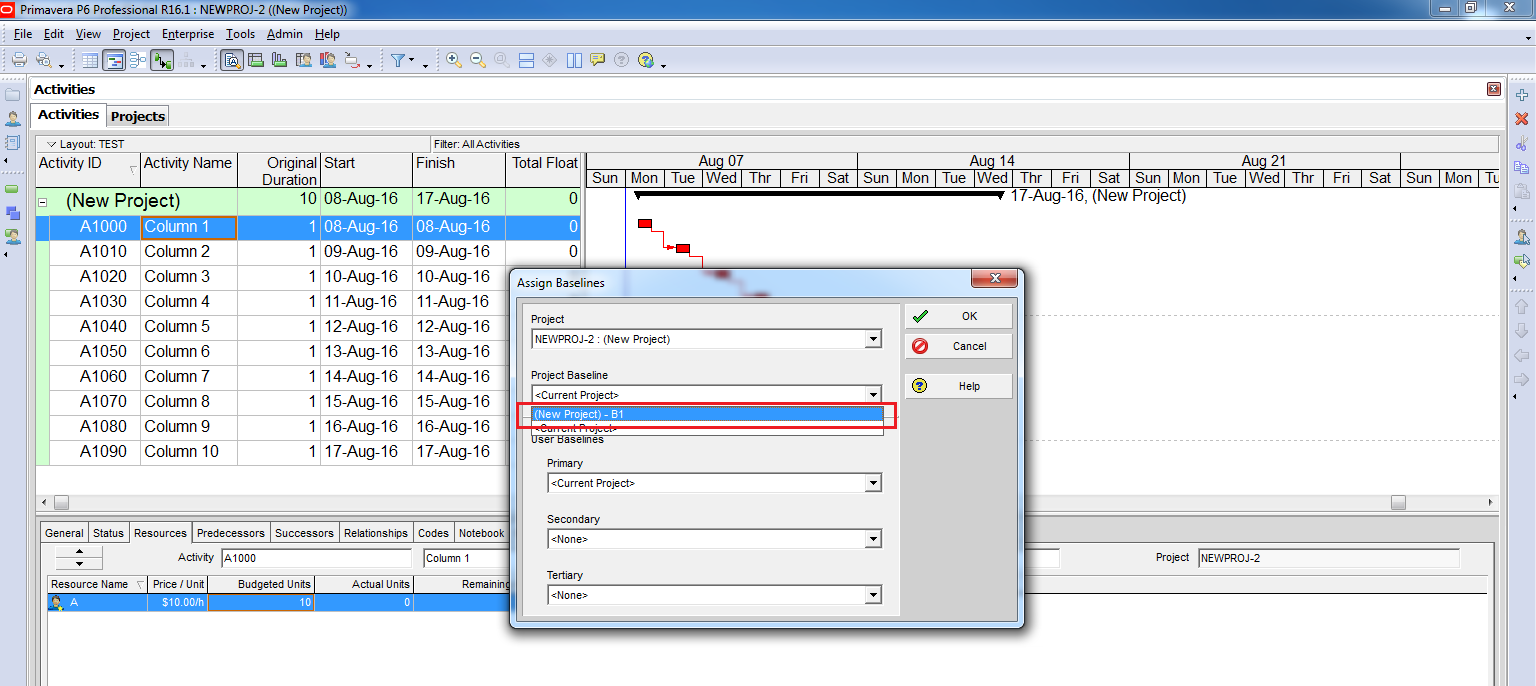Expand the Secondary baseline dropdown
Screen dimensions: 1536x686
(x=873, y=539)
